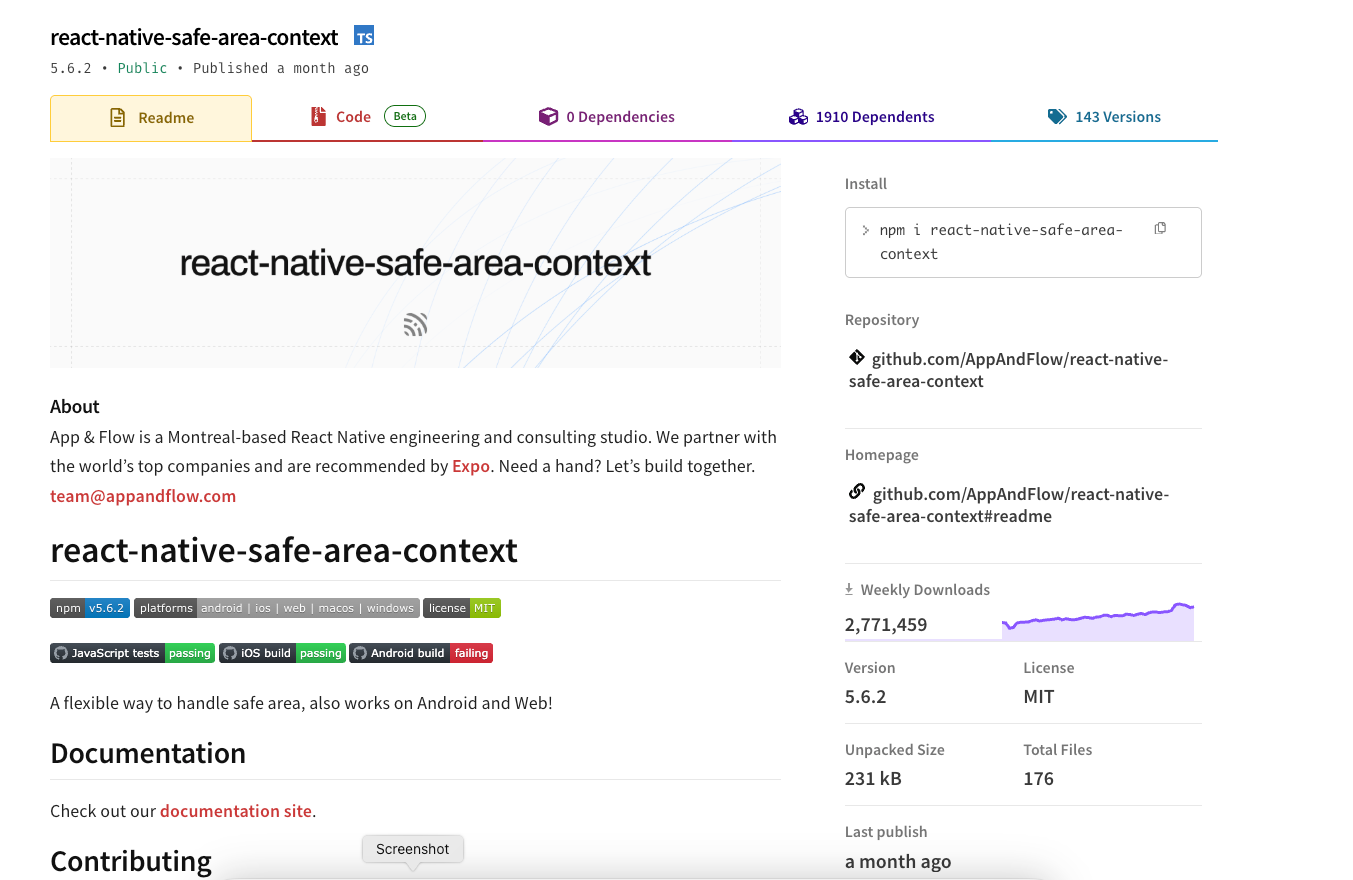Click the weekly downloads sparkline chart

pyautogui.click(x=1098, y=621)
